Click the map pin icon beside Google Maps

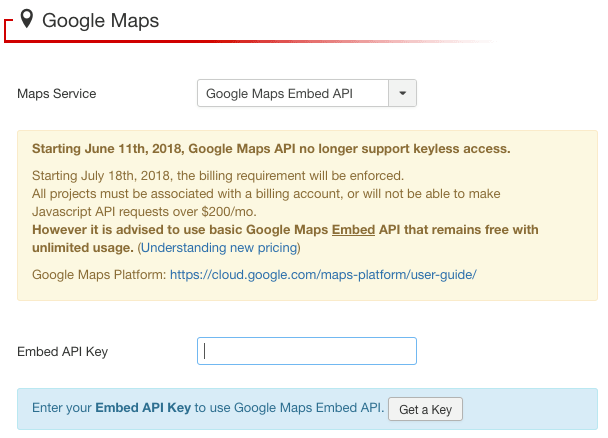(x=27, y=19)
